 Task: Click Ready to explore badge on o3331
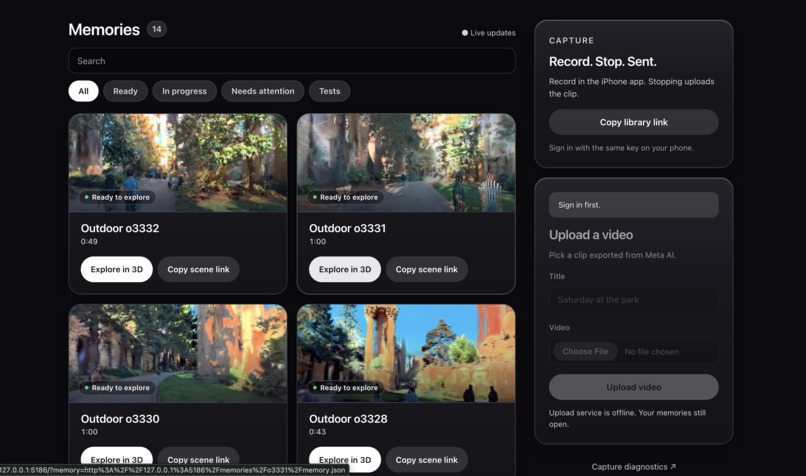point(345,197)
